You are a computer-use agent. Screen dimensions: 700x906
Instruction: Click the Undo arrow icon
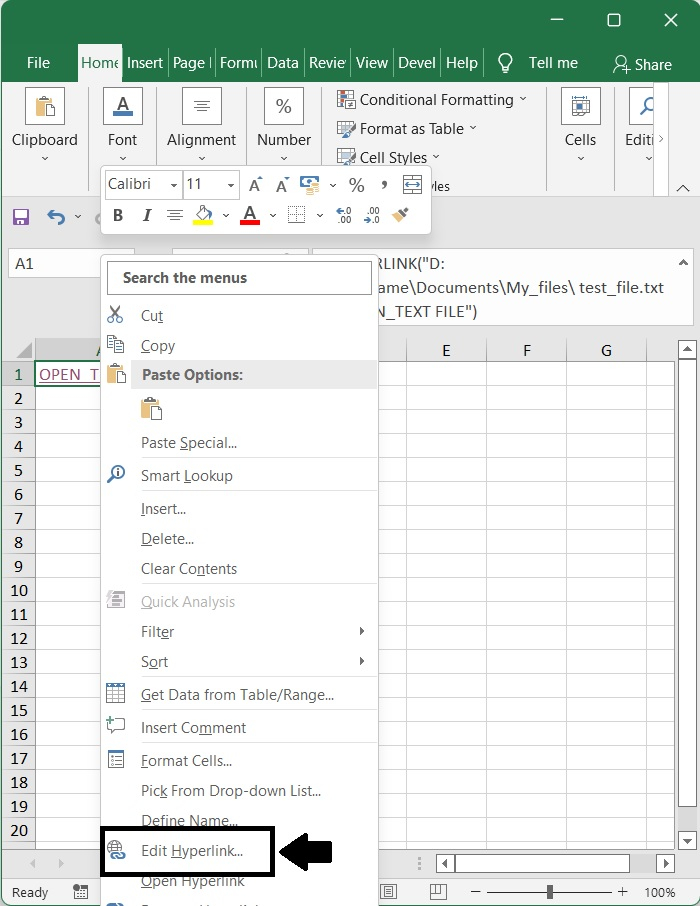[x=56, y=217]
